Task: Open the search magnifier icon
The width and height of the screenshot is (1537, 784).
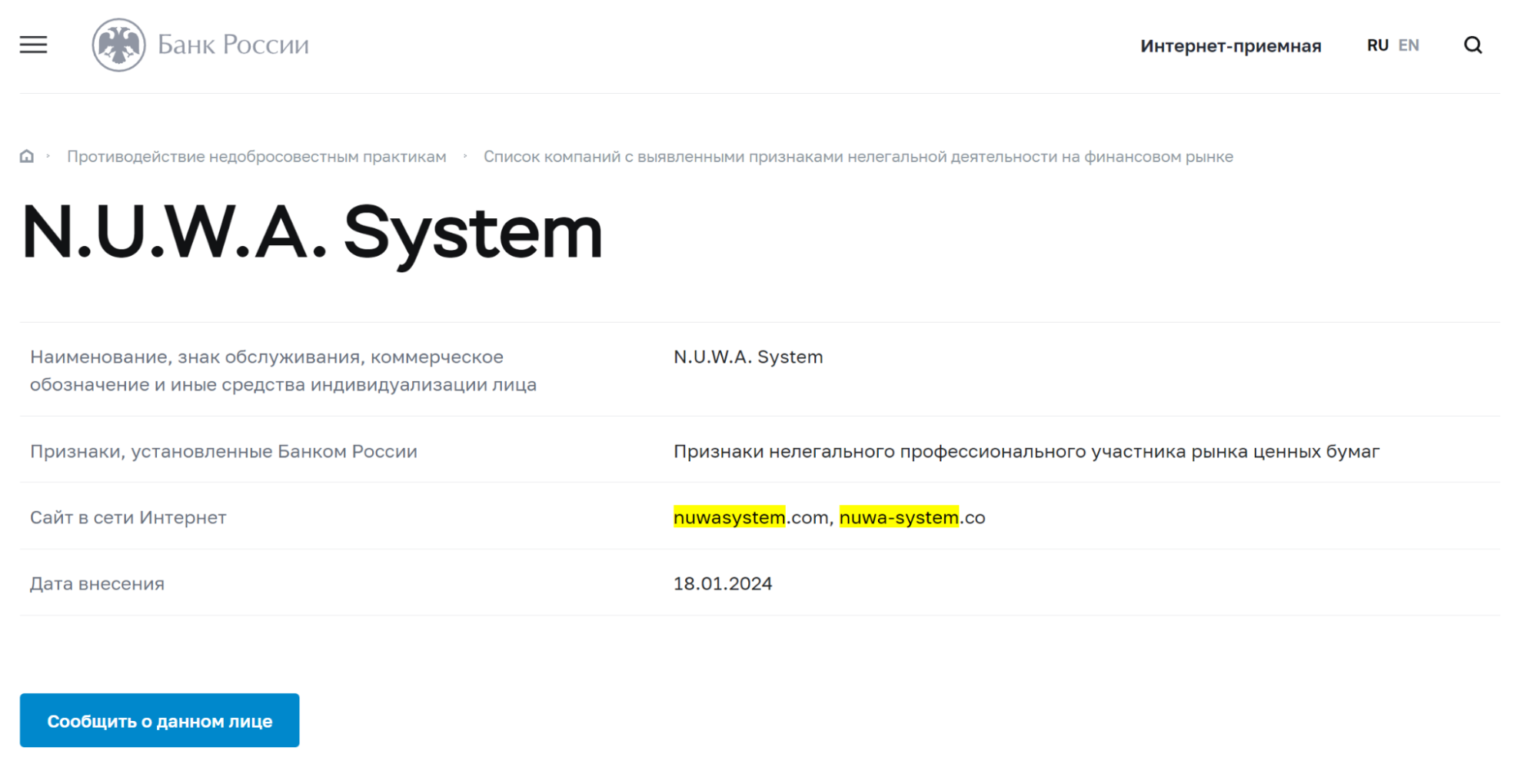Action: click(1472, 45)
